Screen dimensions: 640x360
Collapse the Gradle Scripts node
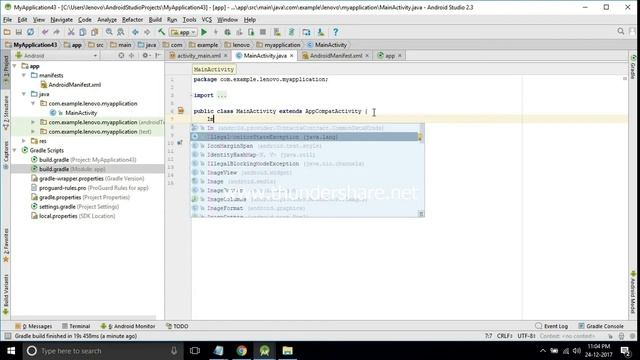coord(15,150)
